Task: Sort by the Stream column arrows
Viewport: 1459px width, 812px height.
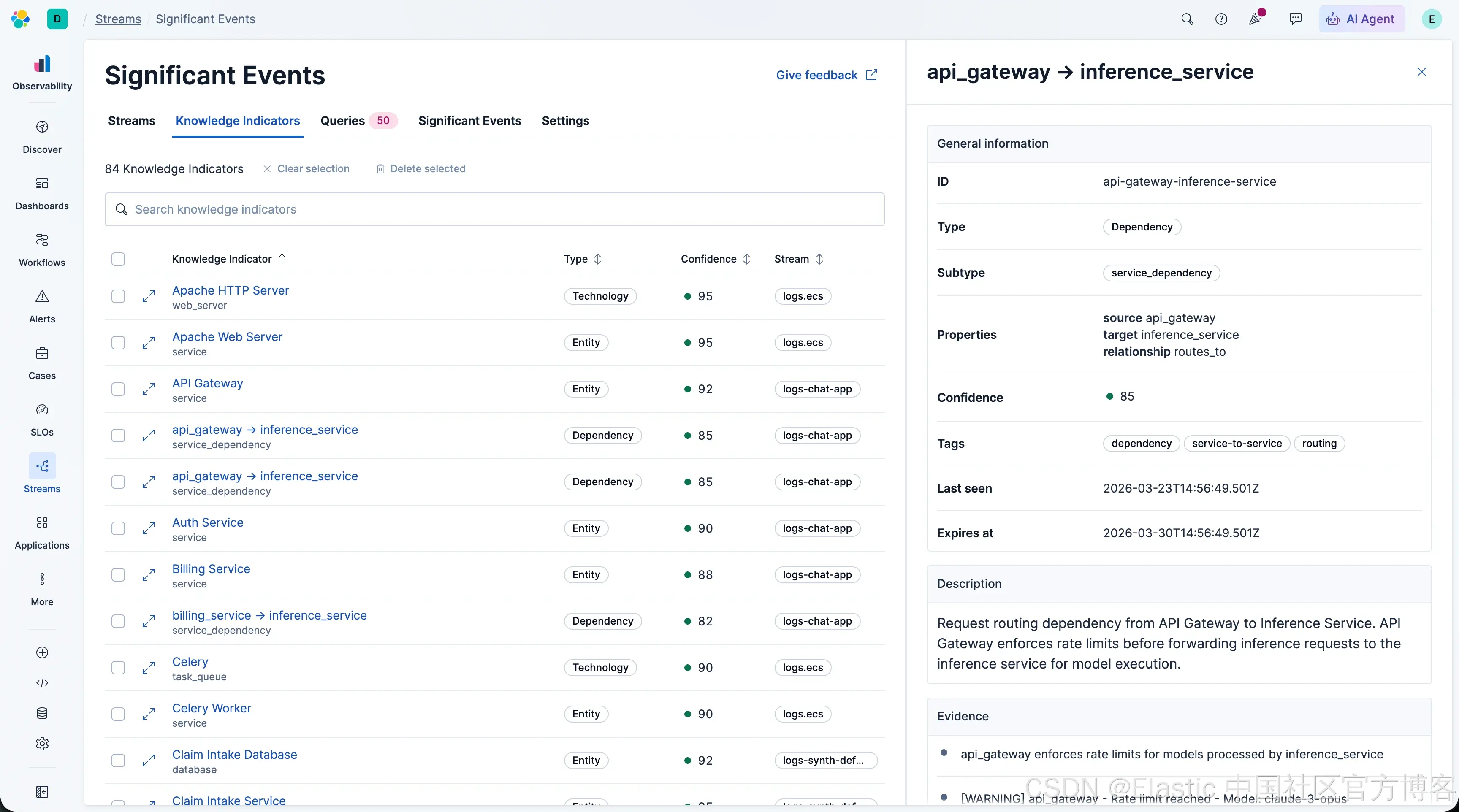Action: [819, 259]
